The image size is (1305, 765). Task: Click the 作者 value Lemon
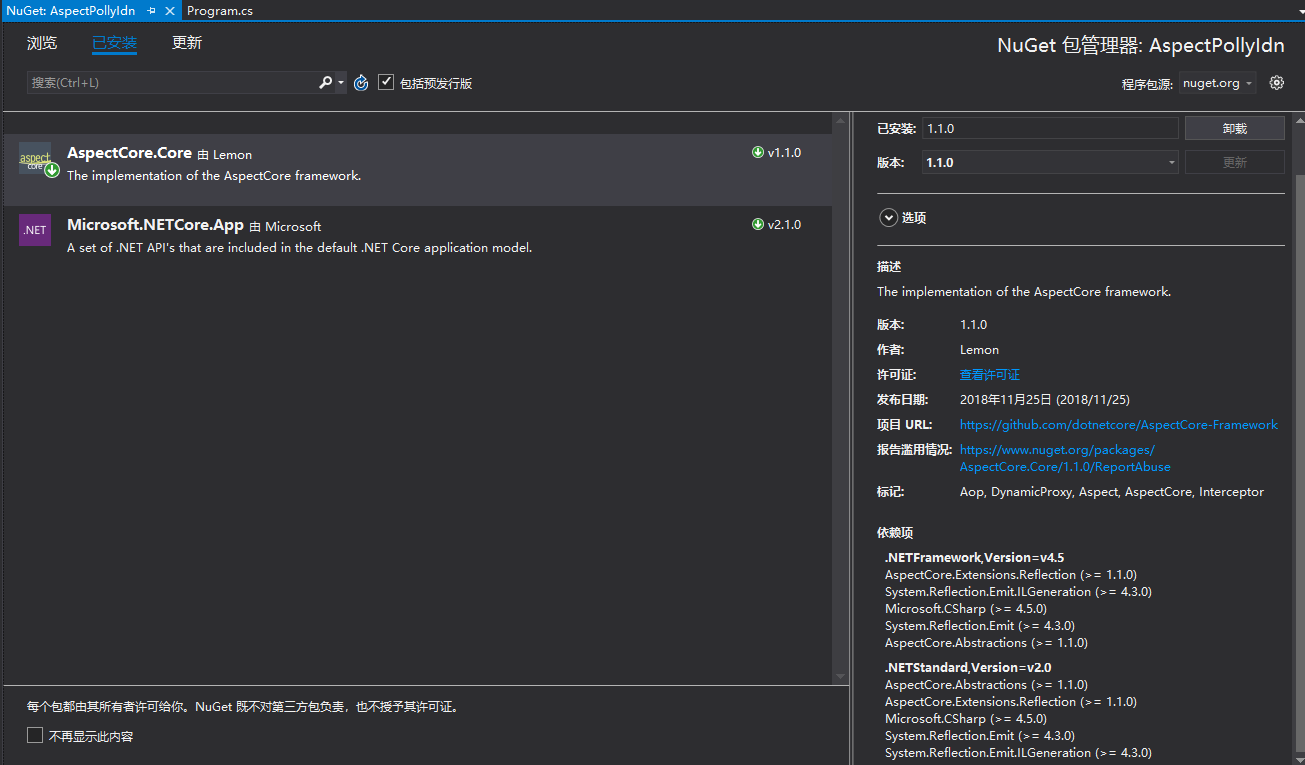979,350
